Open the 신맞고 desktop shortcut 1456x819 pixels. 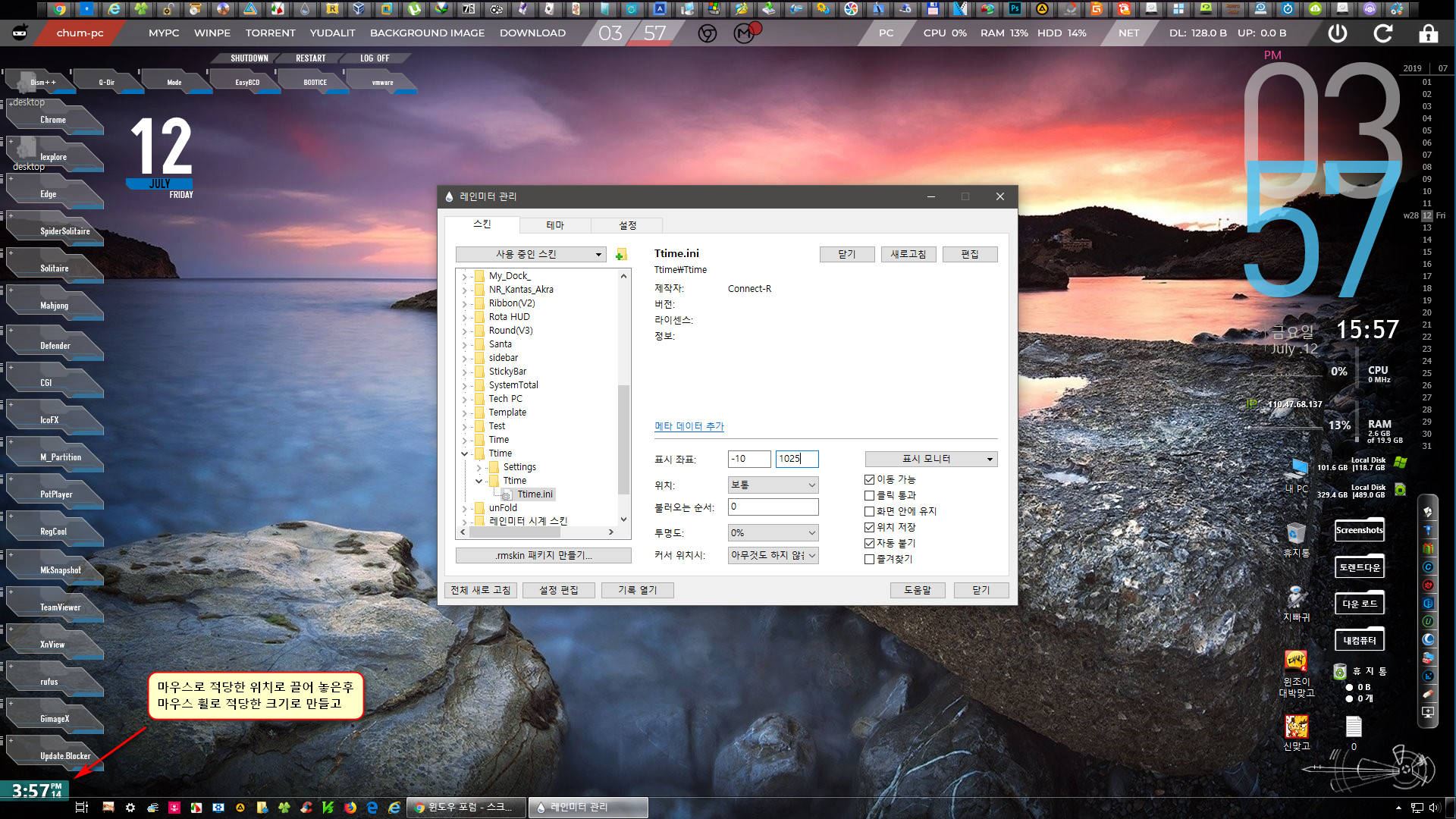pyautogui.click(x=1296, y=733)
